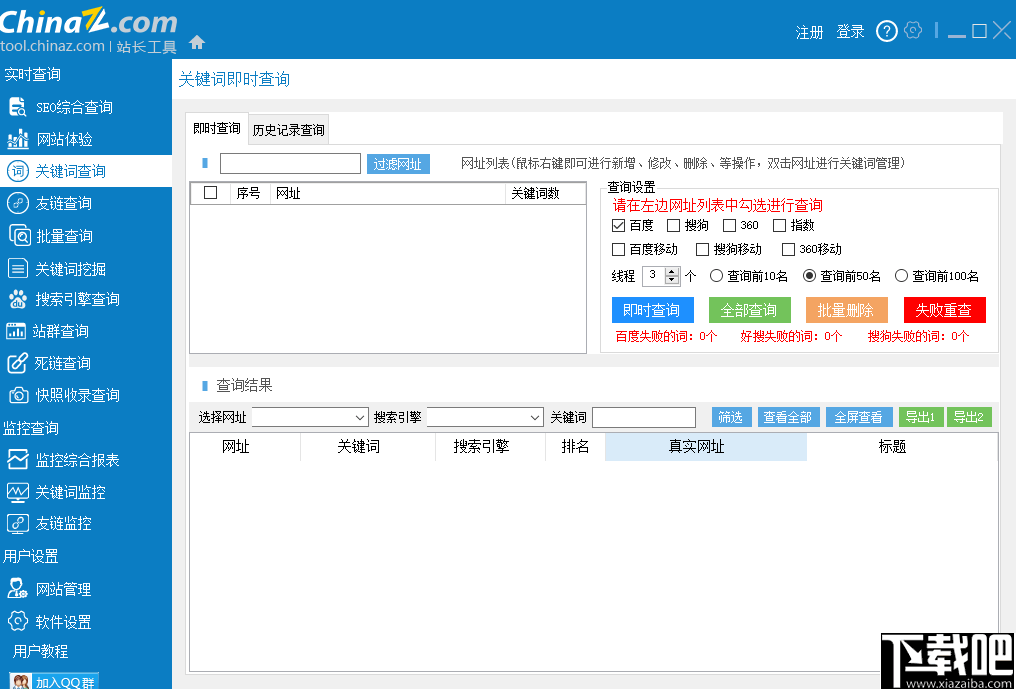Open the SEO综合查询 tool
The image size is (1016, 689).
[x=76, y=106]
